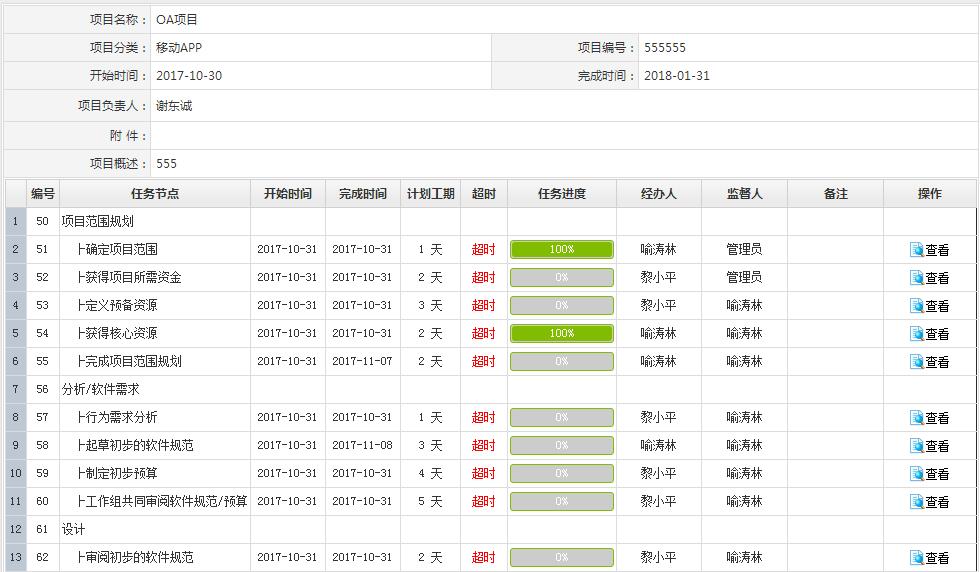Click the 任务节点 column header
Image resolution: width=980 pixels, height=572 pixels.
pos(155,194)
